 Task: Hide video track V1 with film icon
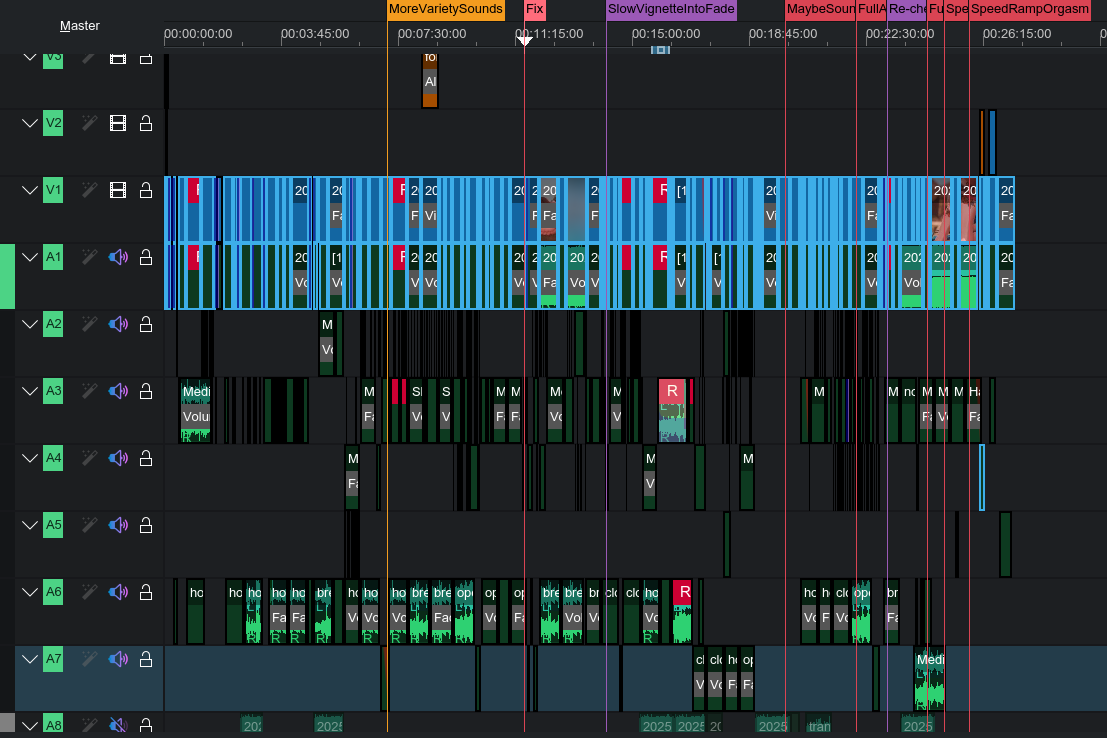(x=118, y=191)
